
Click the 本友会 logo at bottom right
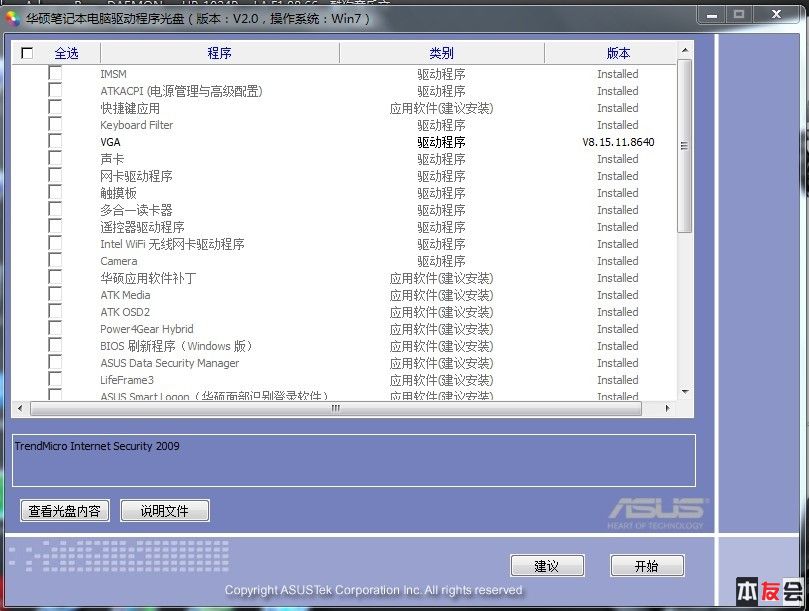point(771,592)
